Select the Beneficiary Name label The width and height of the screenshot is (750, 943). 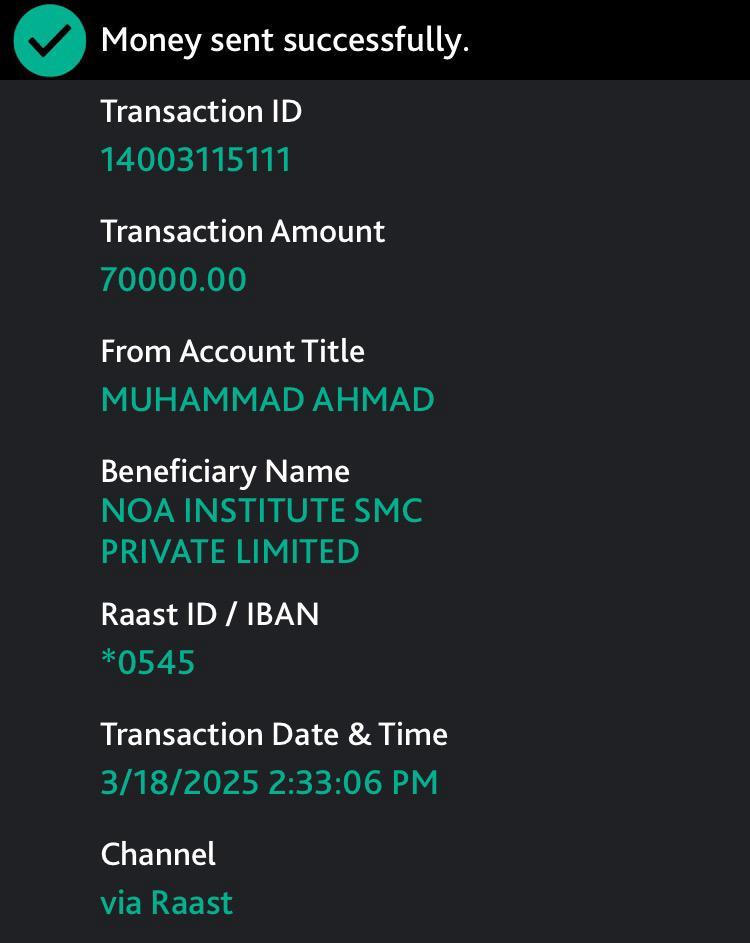225,471
